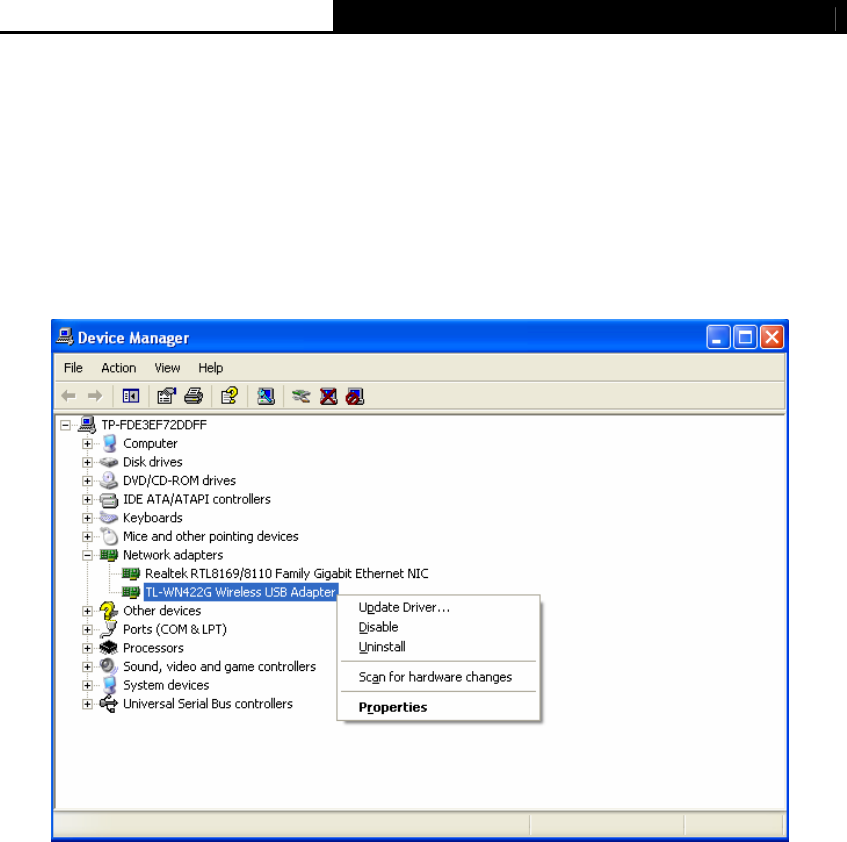This screenshot has width=847, height=842.
Task: Click the root computer icon TP-FDE3EF72DDFF
Action: tap(87, 425)
